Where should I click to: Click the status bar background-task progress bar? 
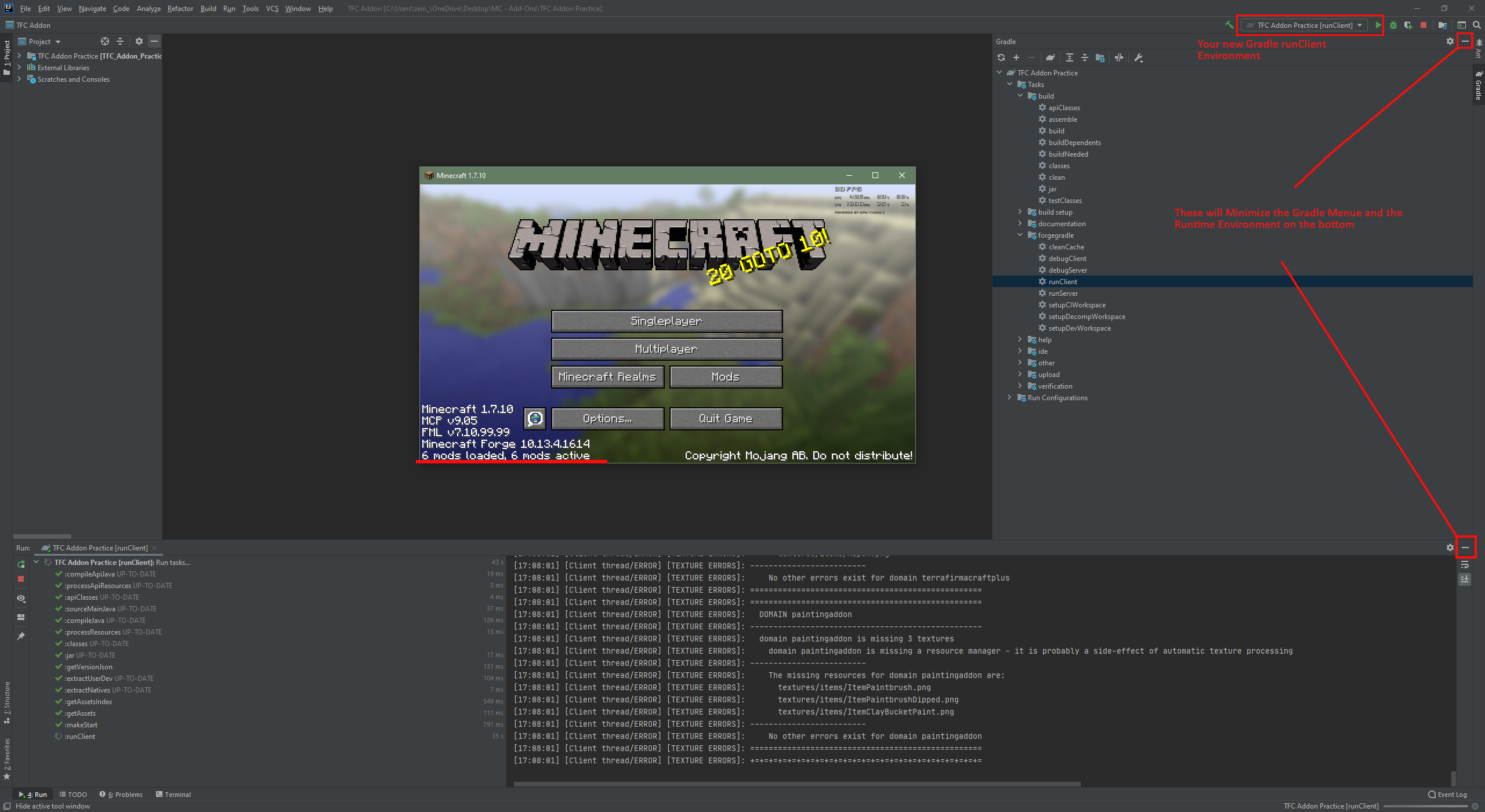point(1426,806)
